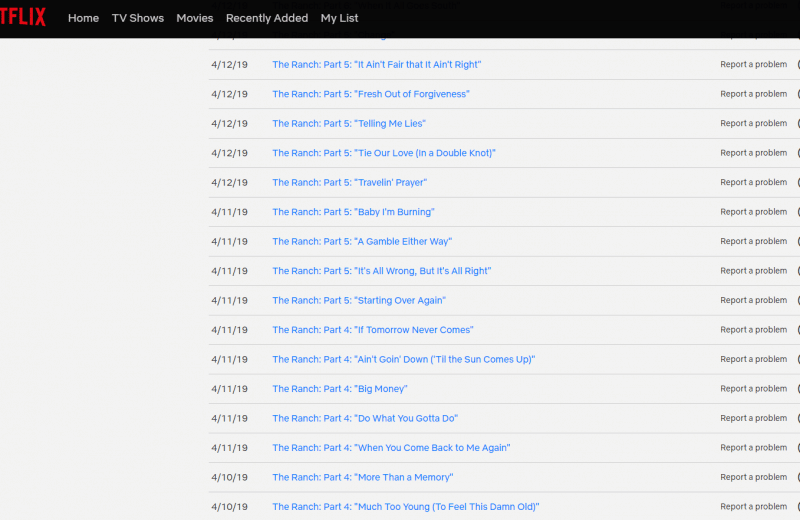Select the 4/12/19 date beside "Fresh Out of Forgiveness"

click(x=230, y=94)
